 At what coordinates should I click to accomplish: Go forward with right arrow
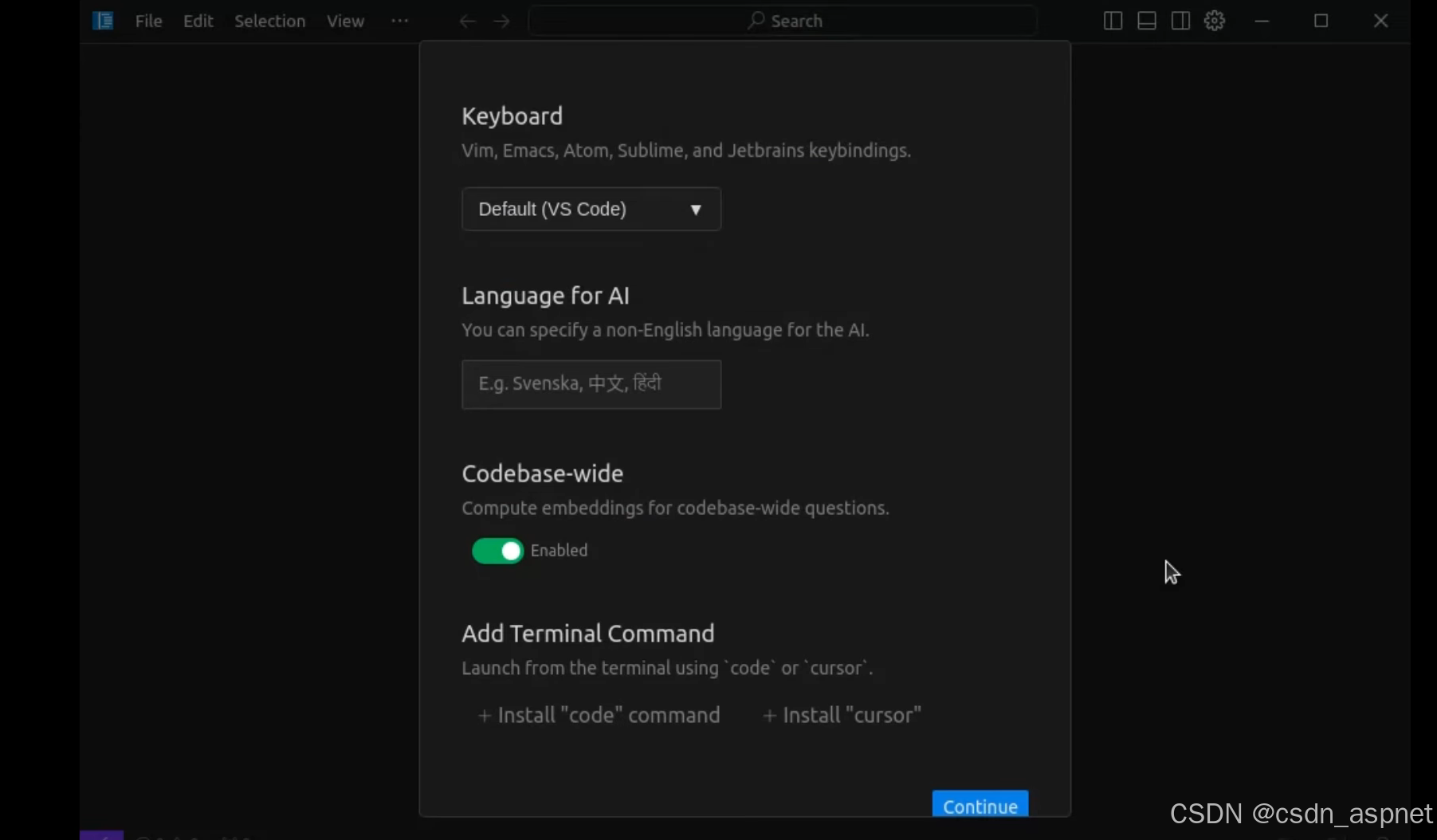point(501,22)
